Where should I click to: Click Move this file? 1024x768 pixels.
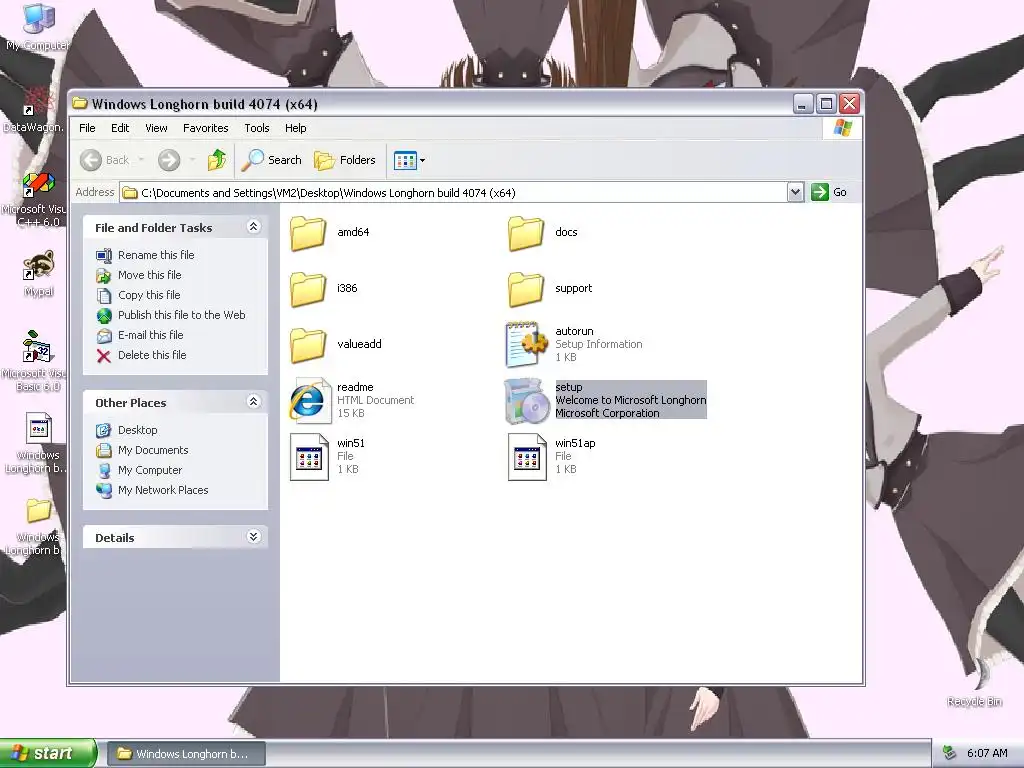tap(138, 275)
